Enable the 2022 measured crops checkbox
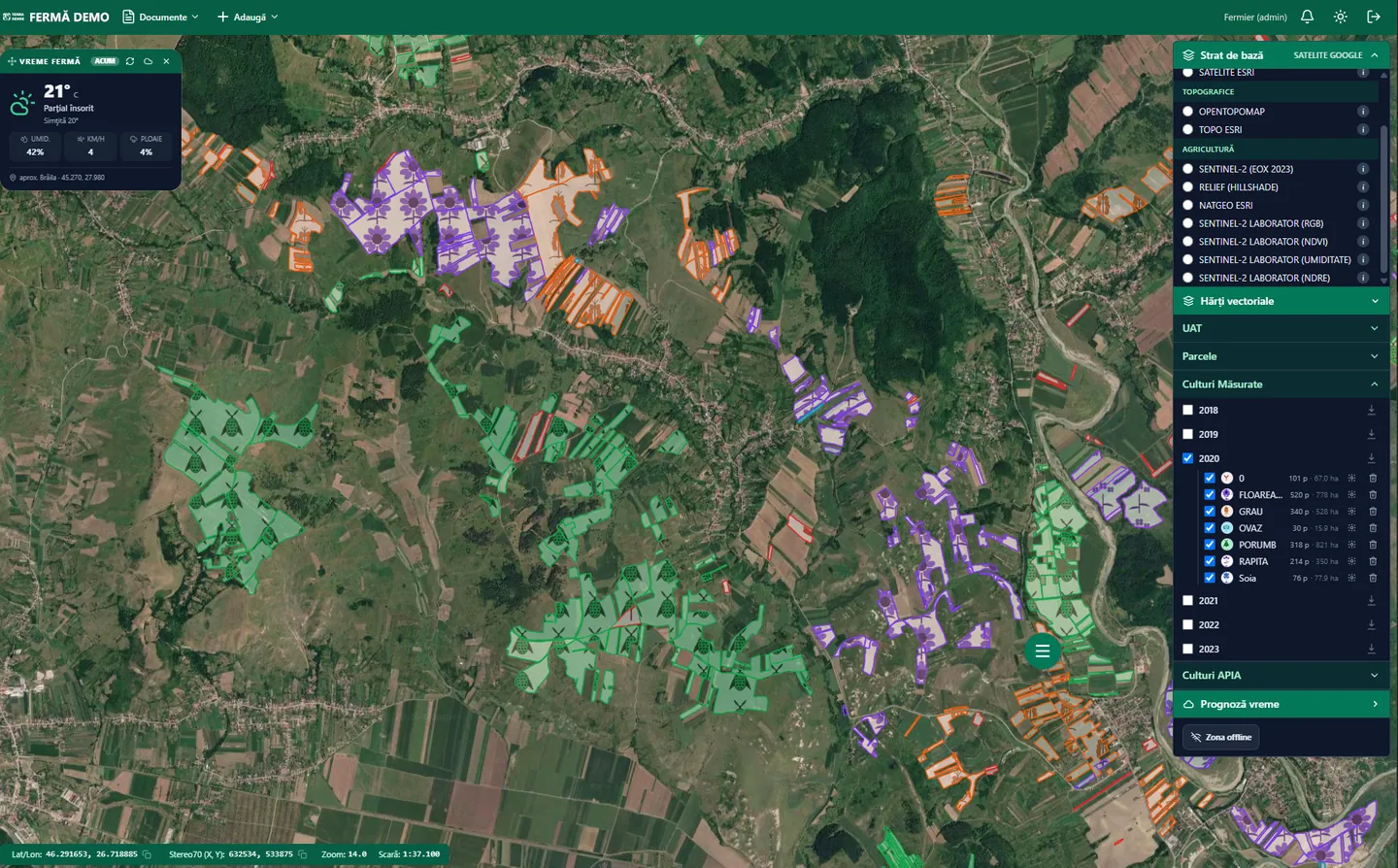 (1187, 624)
